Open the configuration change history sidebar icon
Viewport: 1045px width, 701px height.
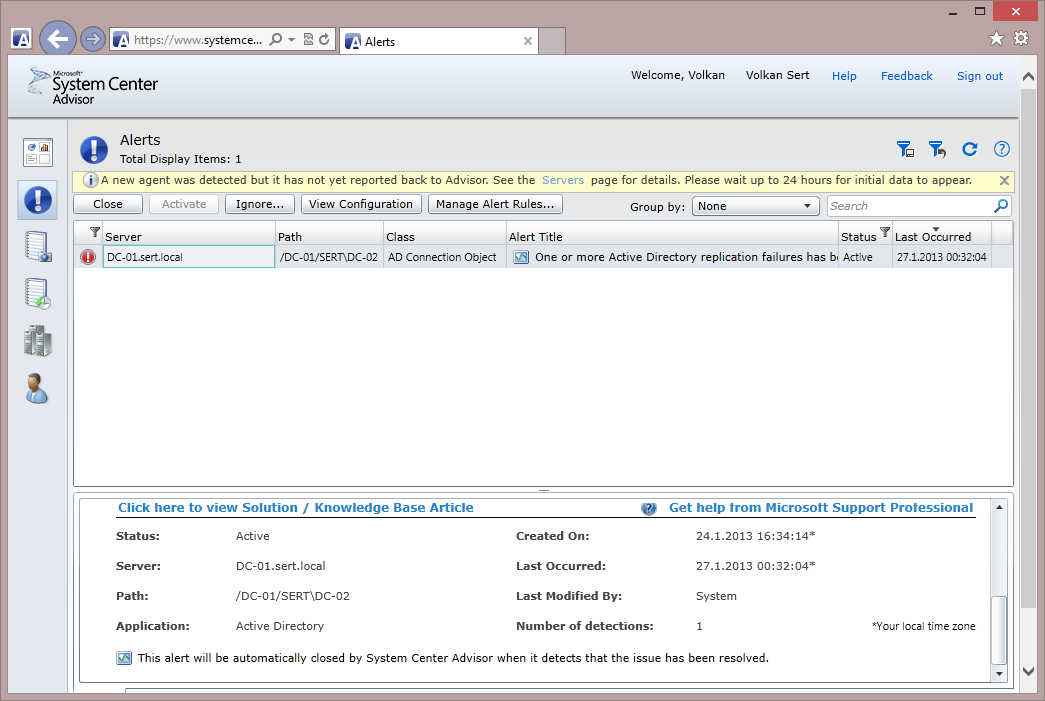37,294
